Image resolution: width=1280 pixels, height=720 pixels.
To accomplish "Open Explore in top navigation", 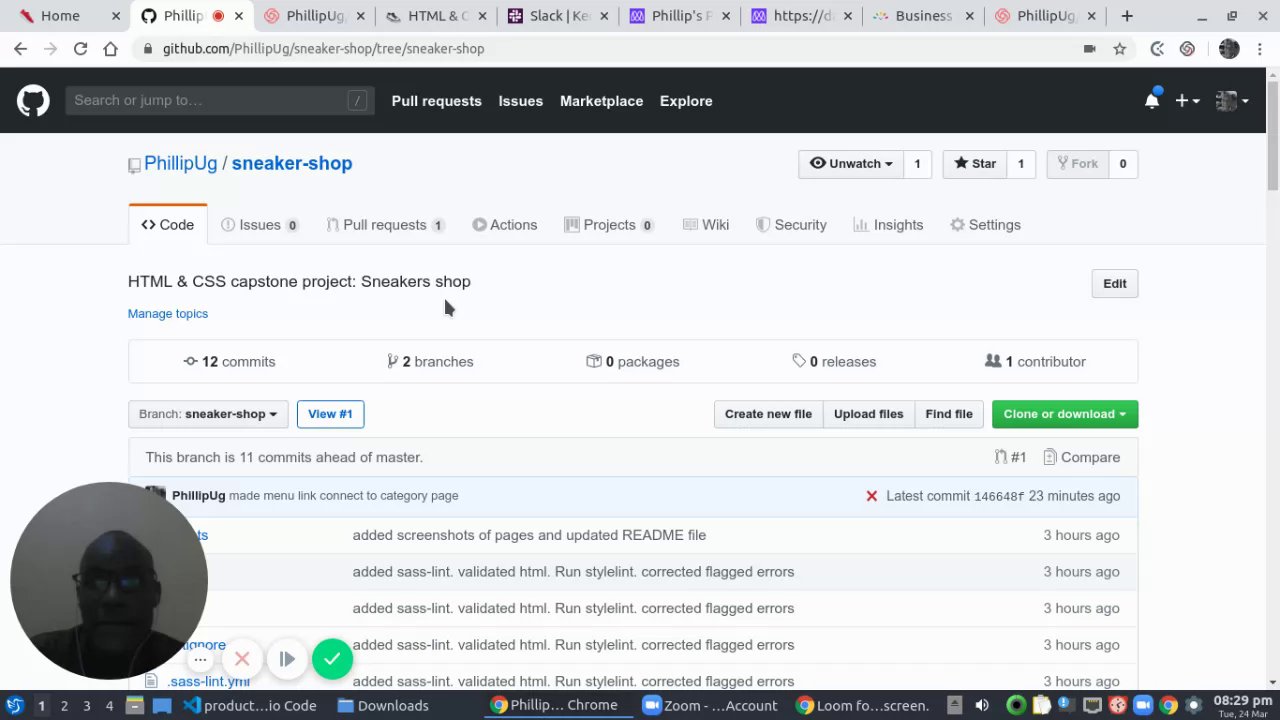I will tap(686, 101).
